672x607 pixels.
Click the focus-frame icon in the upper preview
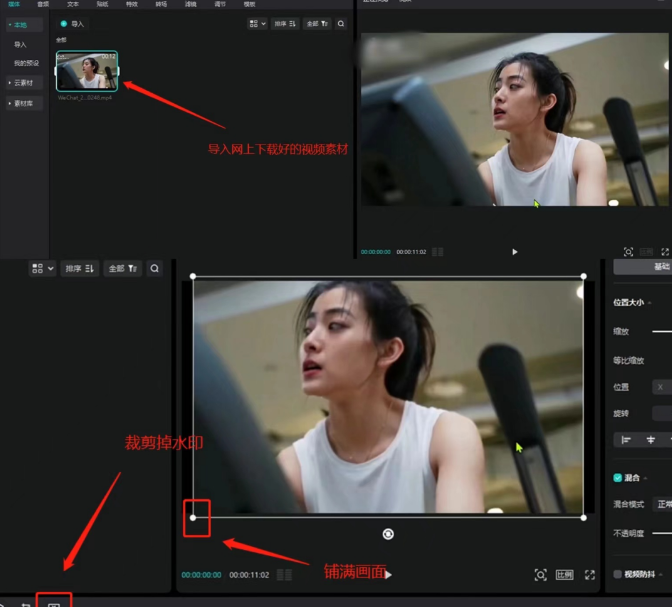tap(628, 252)
